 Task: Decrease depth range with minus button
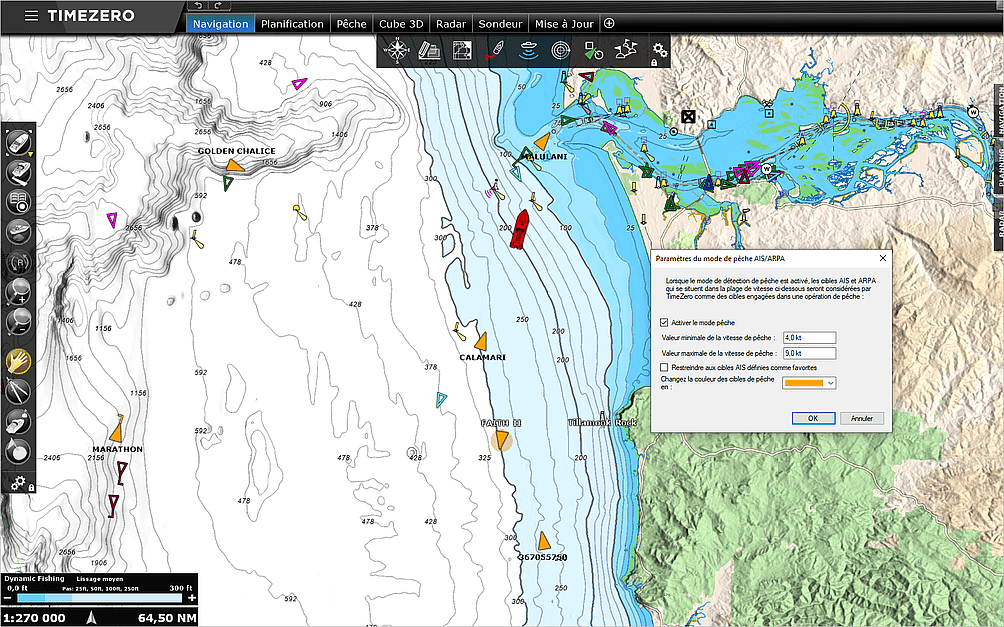coord(8,598)
